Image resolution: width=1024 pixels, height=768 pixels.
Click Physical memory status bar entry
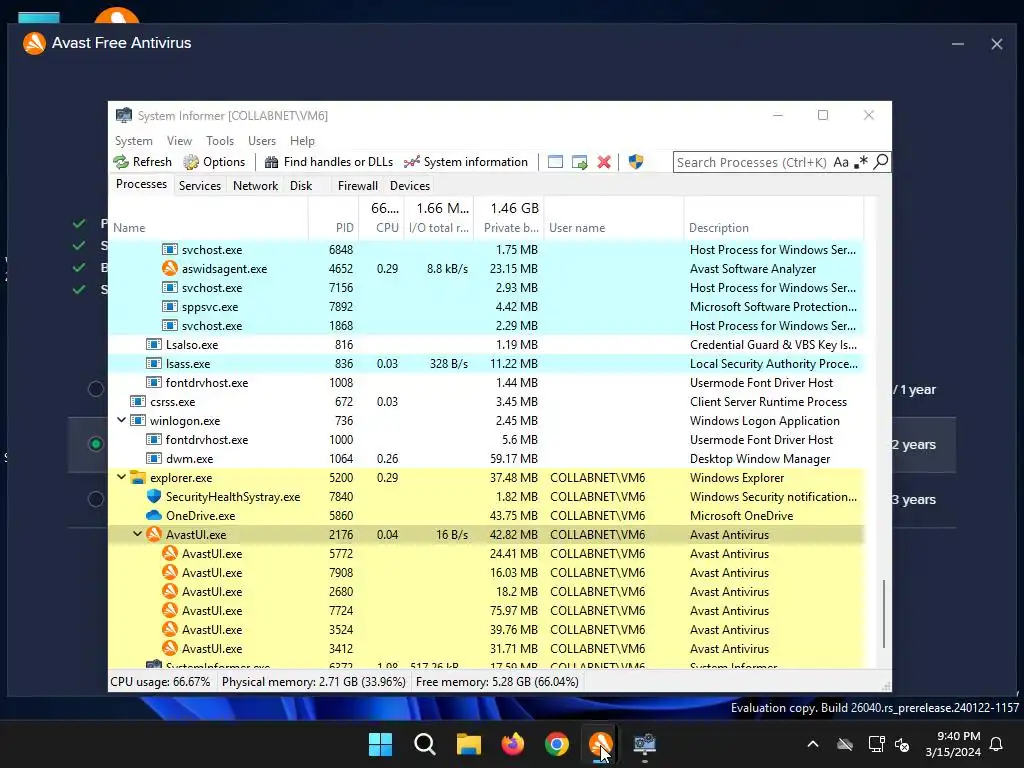point(313,682)
